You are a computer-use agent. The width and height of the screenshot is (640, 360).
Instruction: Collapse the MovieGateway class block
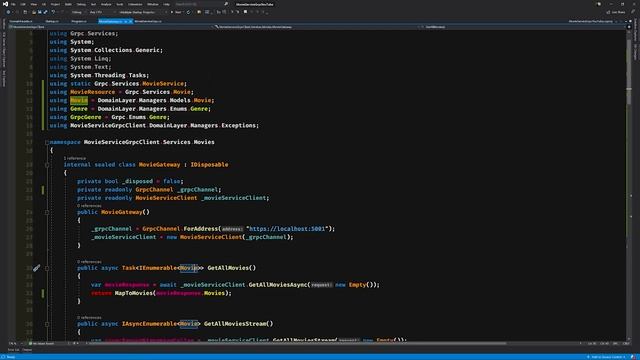click(x=47, y=165)
